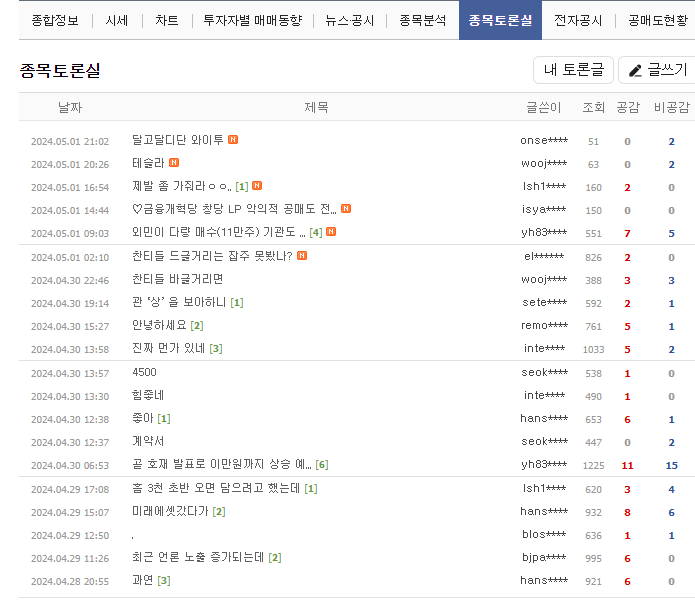Image resolution: width=695 pixels, height=606 pixels.
Task: Click new badge on 외민이 다량 매수 row
Action: point(331,231)
